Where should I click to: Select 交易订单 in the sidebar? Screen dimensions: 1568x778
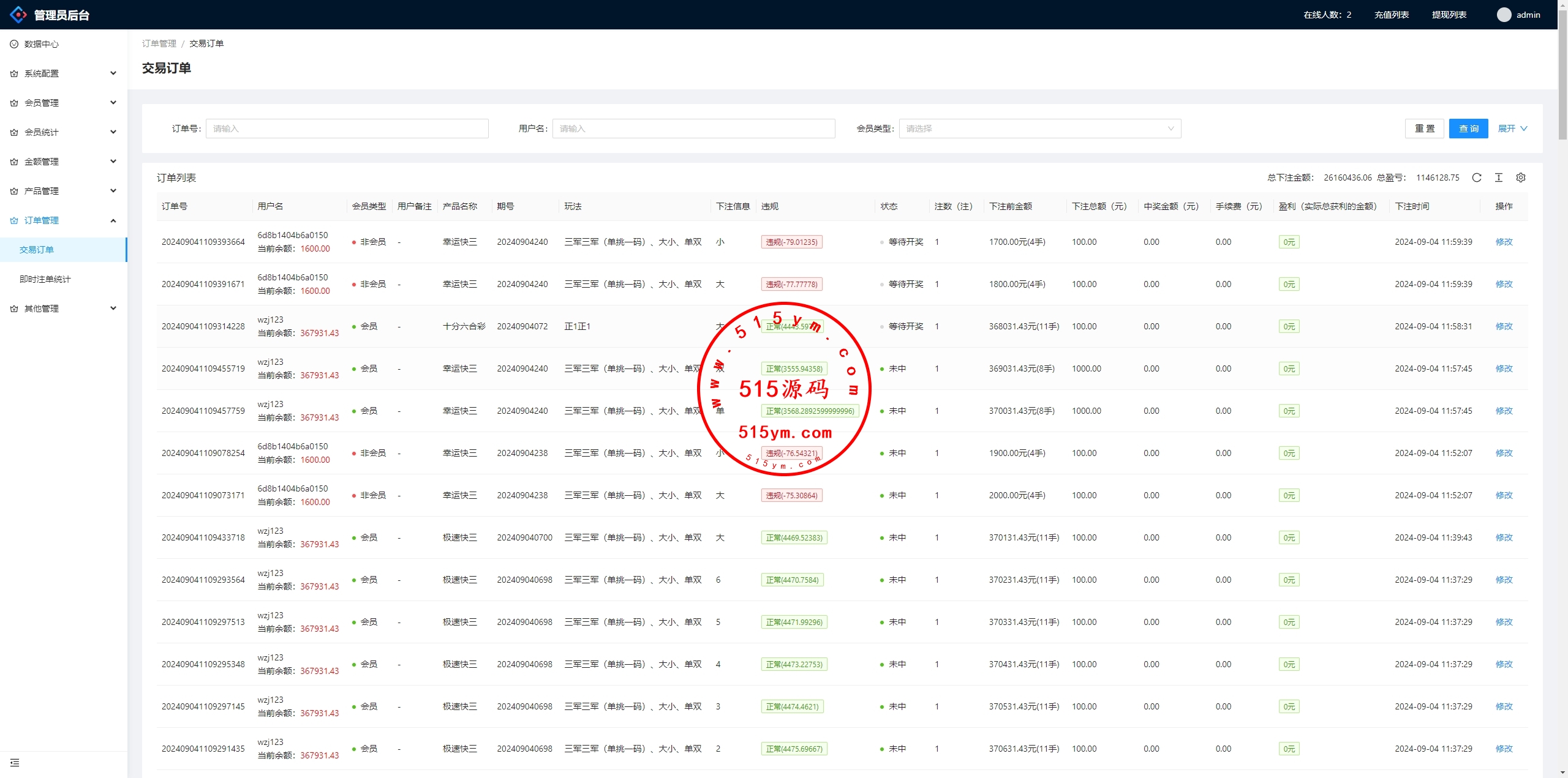[37, 250]
